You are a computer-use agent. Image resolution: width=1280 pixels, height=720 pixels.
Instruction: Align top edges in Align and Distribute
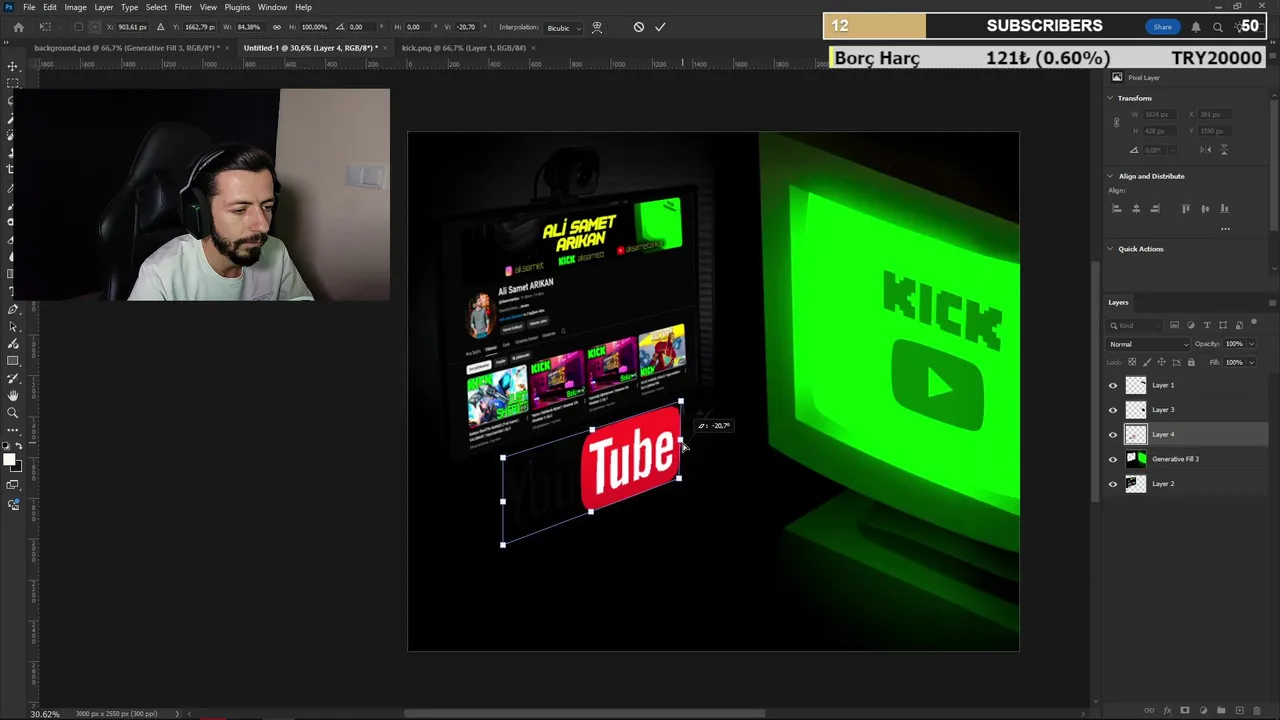1186,208
